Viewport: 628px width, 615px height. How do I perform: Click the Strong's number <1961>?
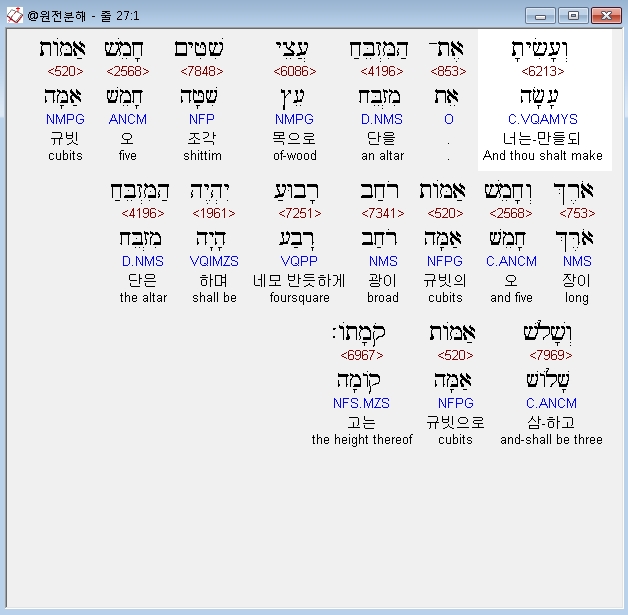tap(214, 213)
